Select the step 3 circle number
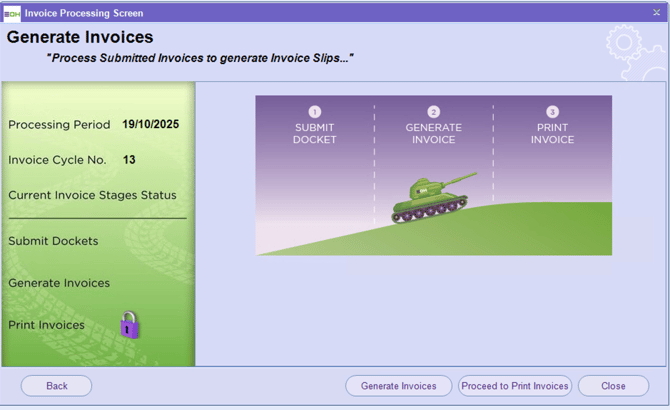Image resolution: width=670 pixels, height=410 pixels. tap(552, 112)
